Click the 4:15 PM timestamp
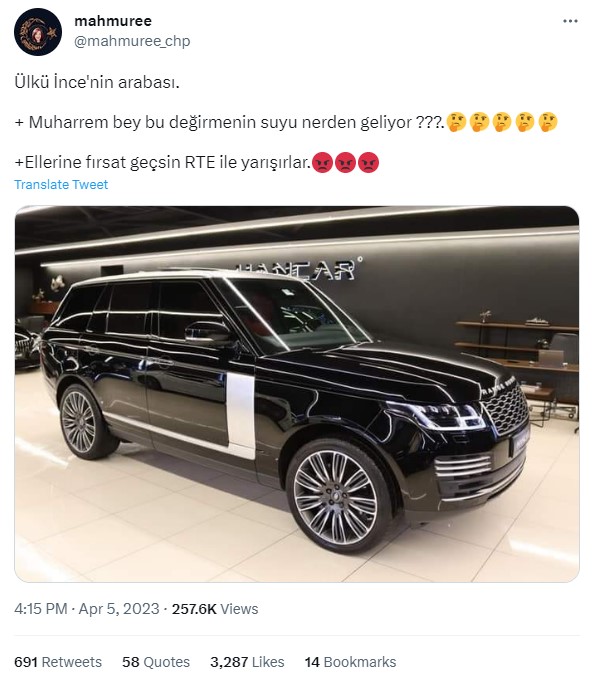This screenshot has height=681, width=596. (41, 609)
